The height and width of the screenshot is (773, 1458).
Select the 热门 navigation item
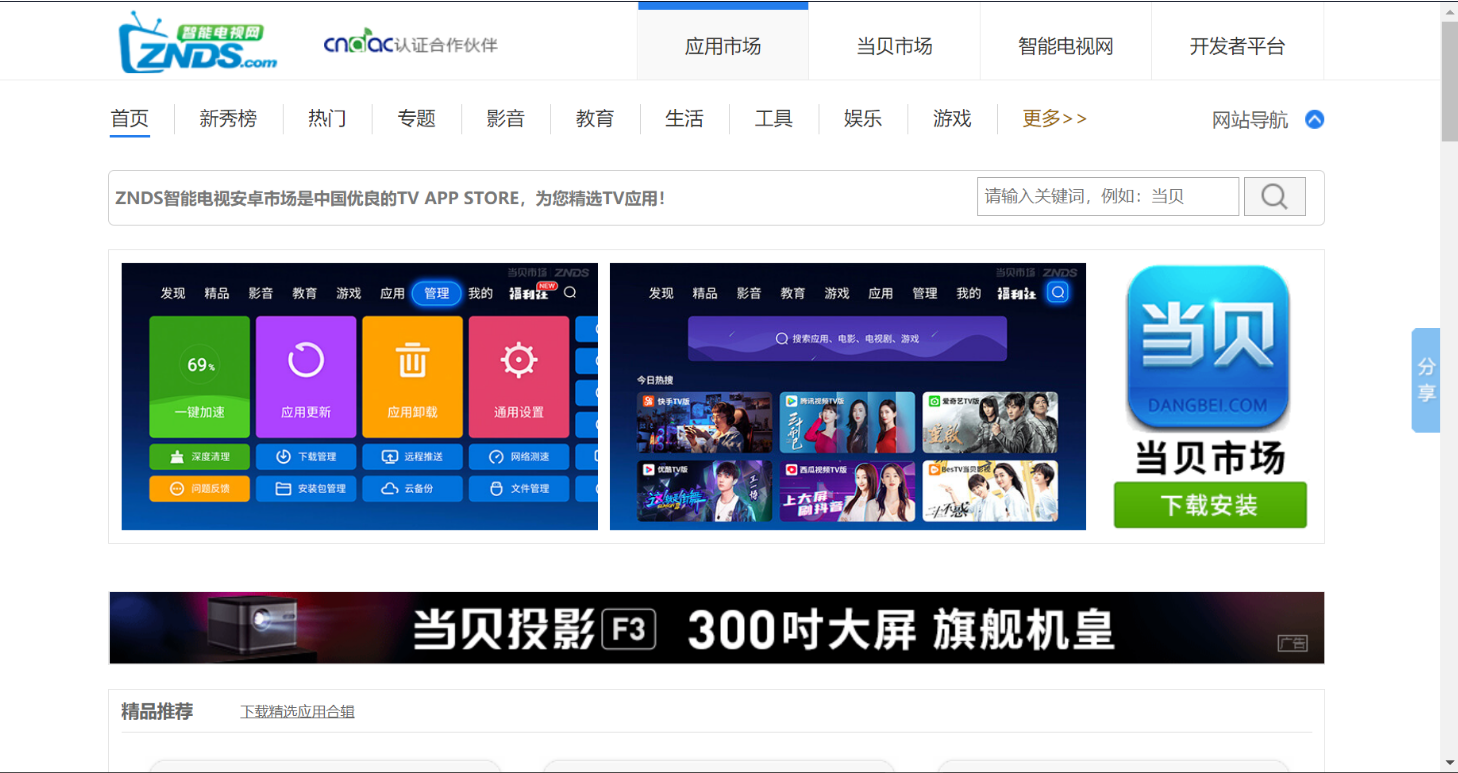327,119
